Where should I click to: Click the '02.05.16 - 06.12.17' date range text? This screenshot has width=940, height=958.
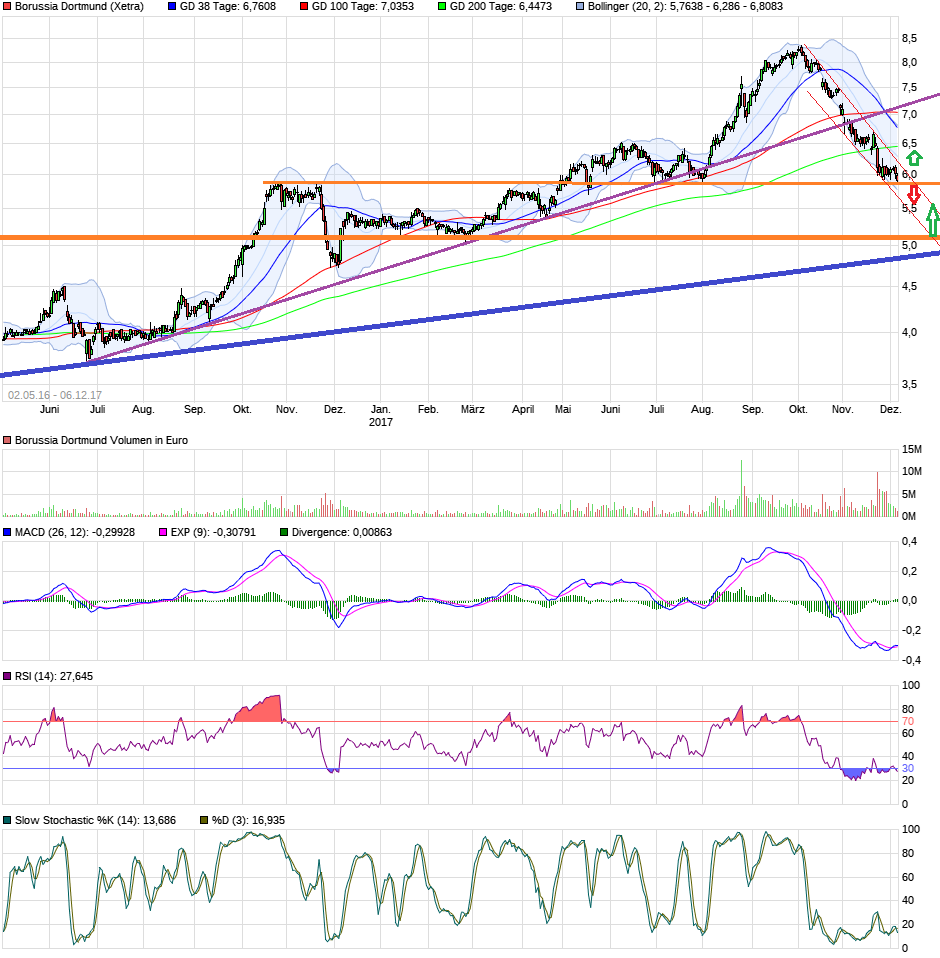pyautogui.click(x=55, y=395)
